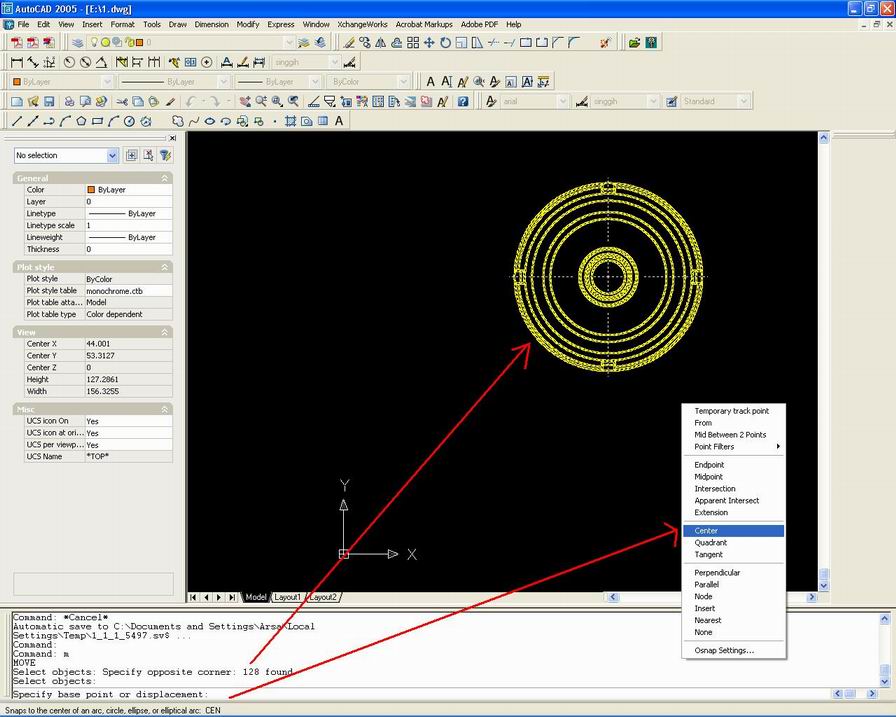Open the Linetype ByLayer dropdown
The image size is (896, 717).
click(x=222, y=80)
